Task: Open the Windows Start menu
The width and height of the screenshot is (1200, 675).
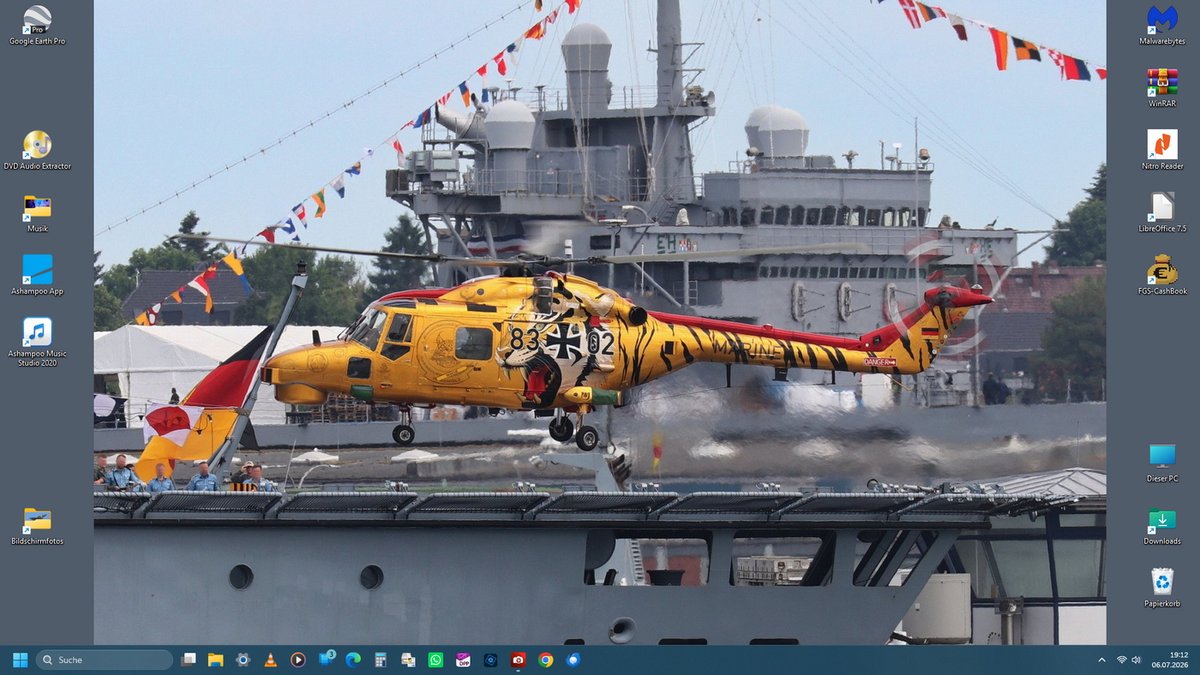Action: point(20,660)
